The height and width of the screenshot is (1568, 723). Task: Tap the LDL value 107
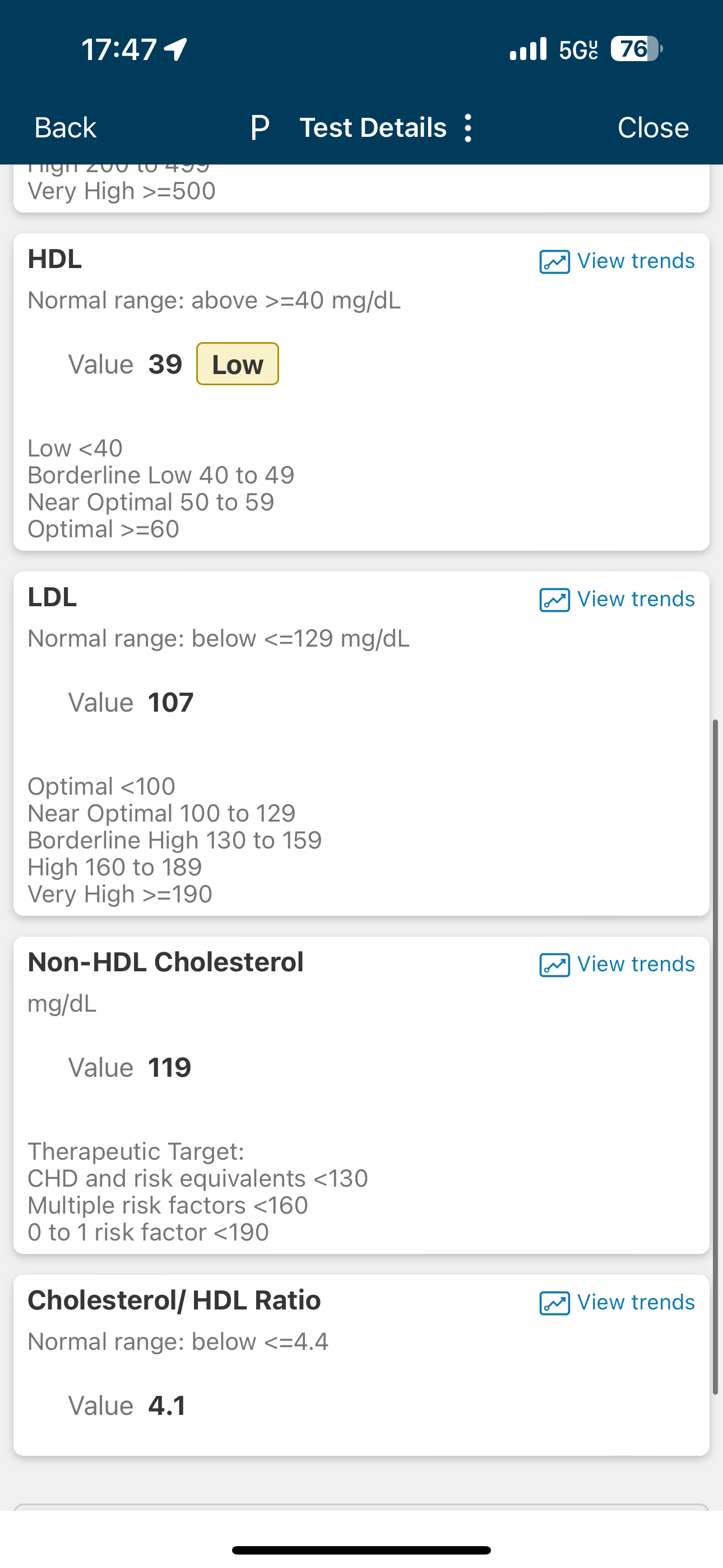point(170,703)
